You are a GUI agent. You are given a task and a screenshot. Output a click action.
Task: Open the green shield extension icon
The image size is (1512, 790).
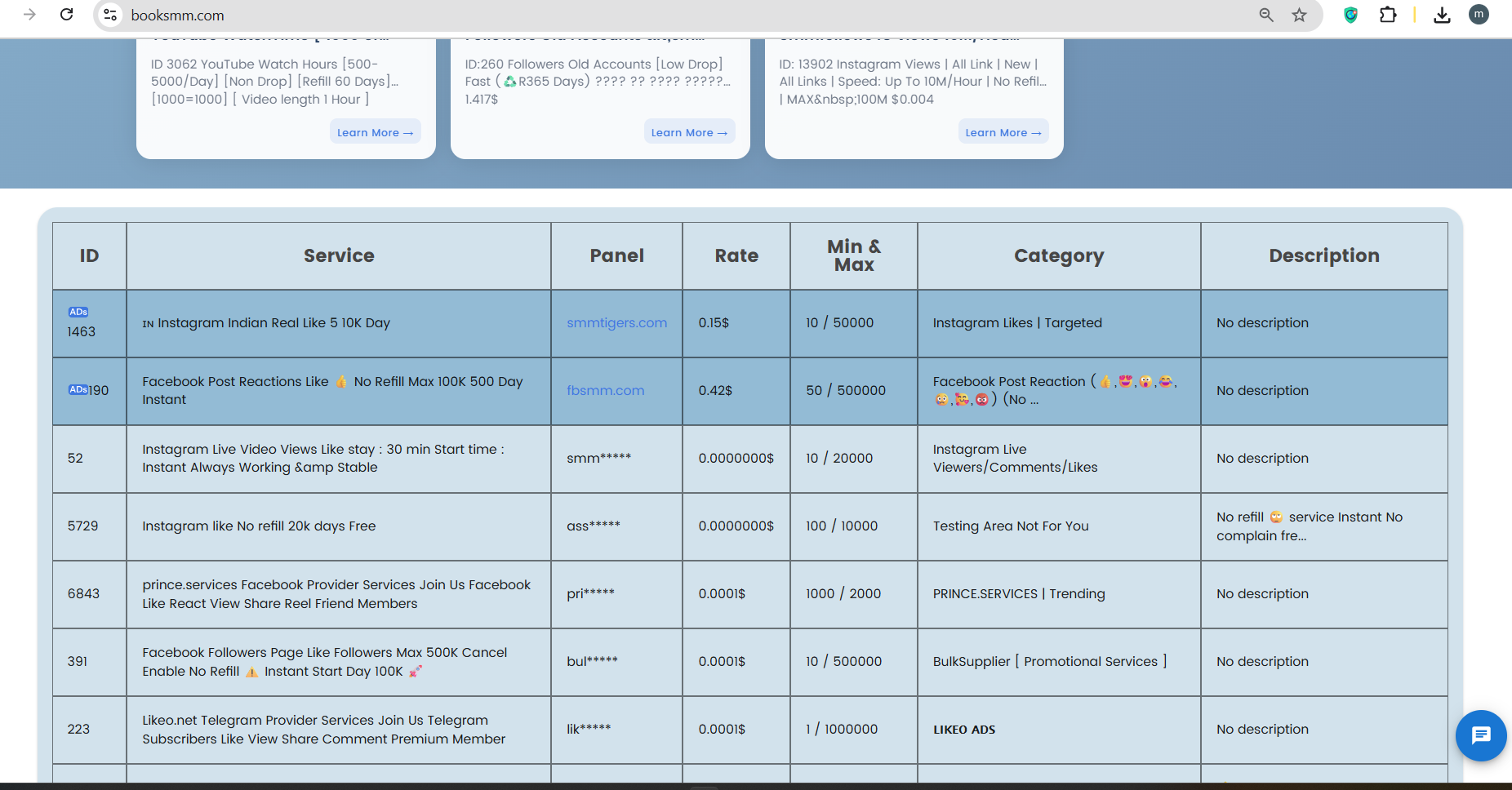1350,15
